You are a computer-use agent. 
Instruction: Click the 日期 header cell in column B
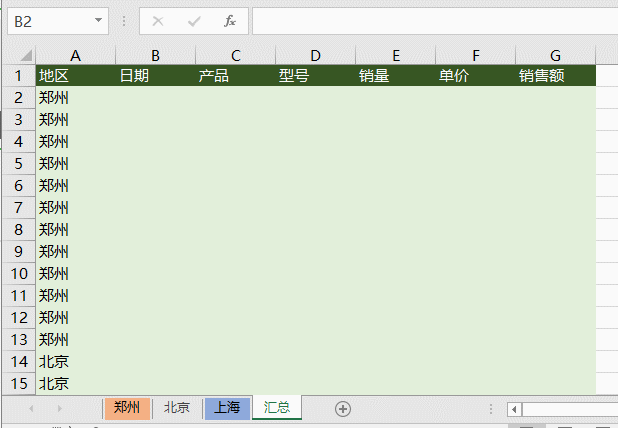(155, 76)
